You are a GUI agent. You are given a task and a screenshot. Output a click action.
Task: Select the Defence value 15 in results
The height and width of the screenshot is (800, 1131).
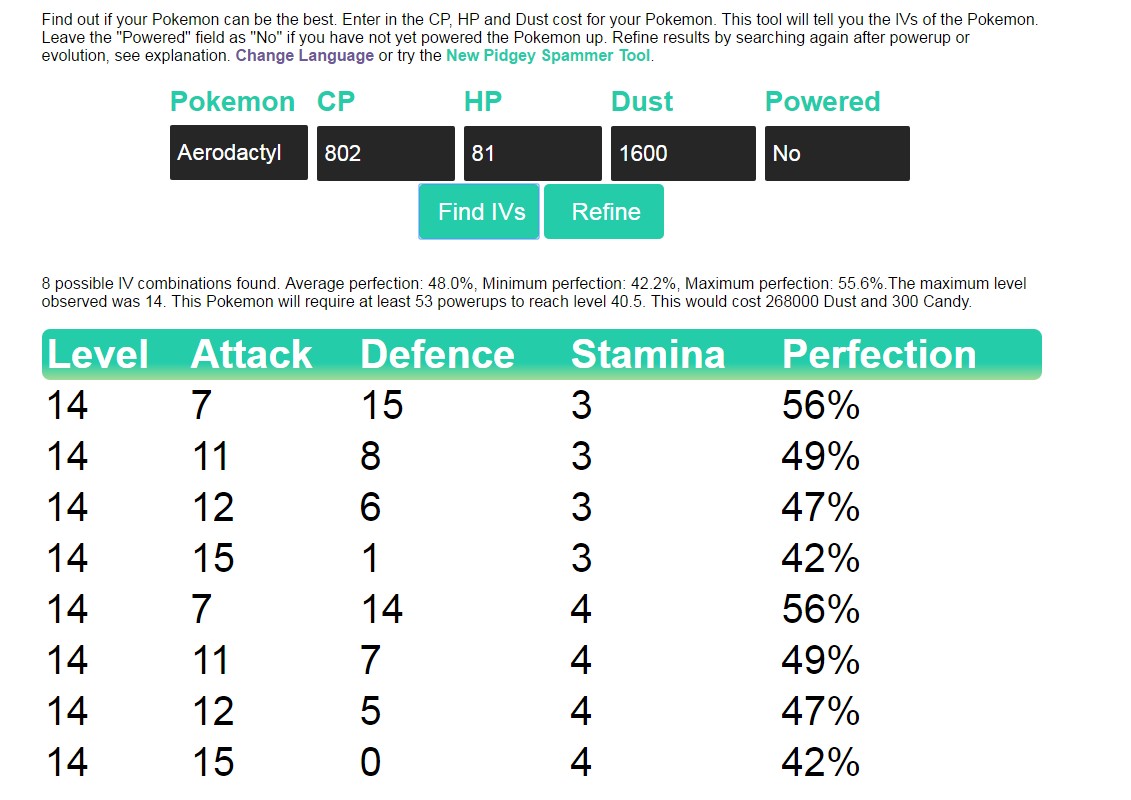pyautogui.click(x=381, y=406)
